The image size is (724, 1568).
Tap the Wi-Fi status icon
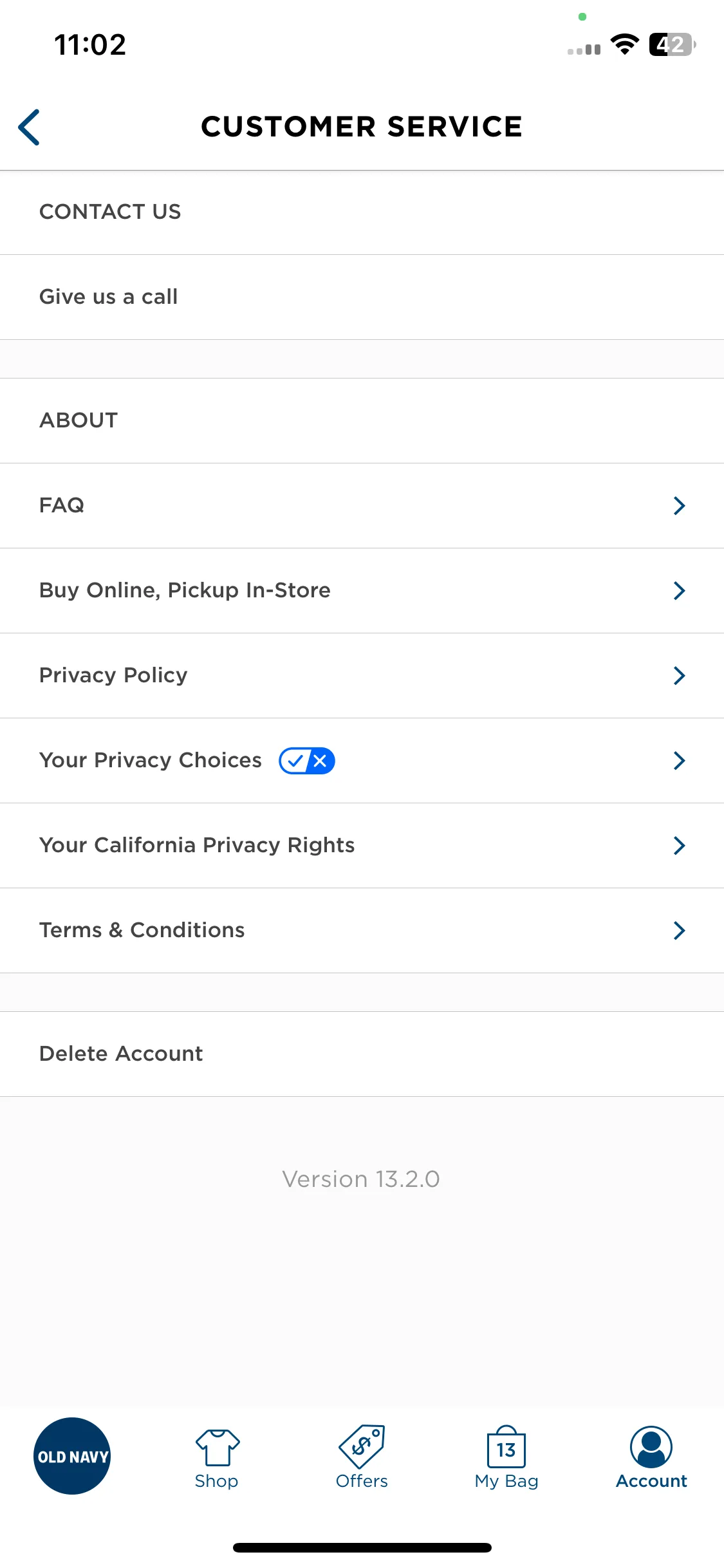[x=624, y=44]
